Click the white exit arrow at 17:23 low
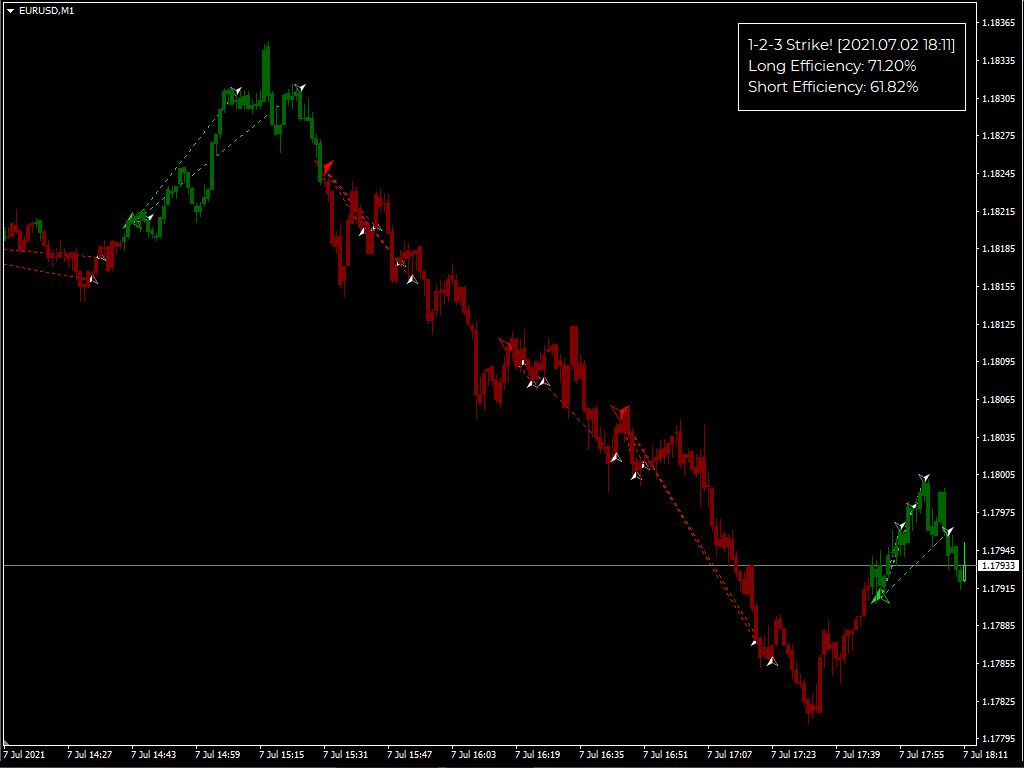The height and width of the screenshot is (768, 1024). (772, 661)
